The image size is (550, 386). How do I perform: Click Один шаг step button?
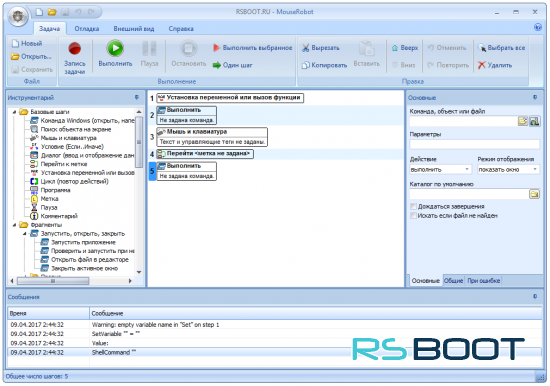233,65
